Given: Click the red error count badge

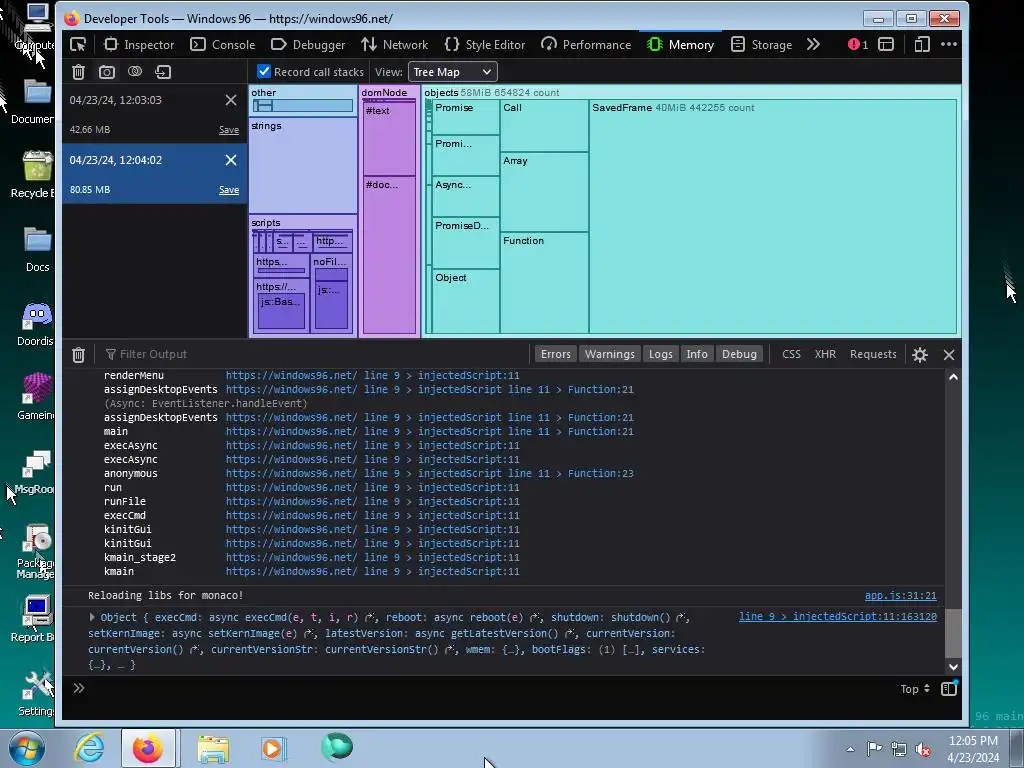Looking at the screenshot, I should pyautogui.click(x=857, y=44).
